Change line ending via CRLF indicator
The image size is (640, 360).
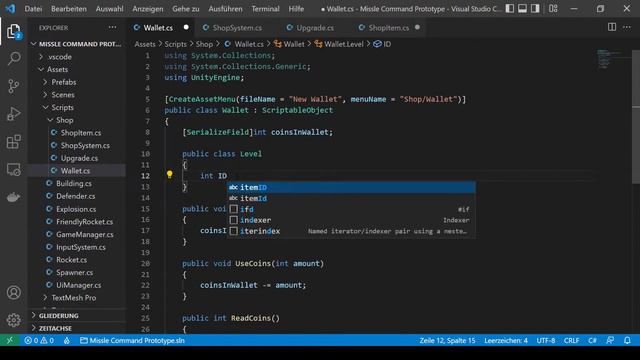pyautogui.click(x=571, y=340)
